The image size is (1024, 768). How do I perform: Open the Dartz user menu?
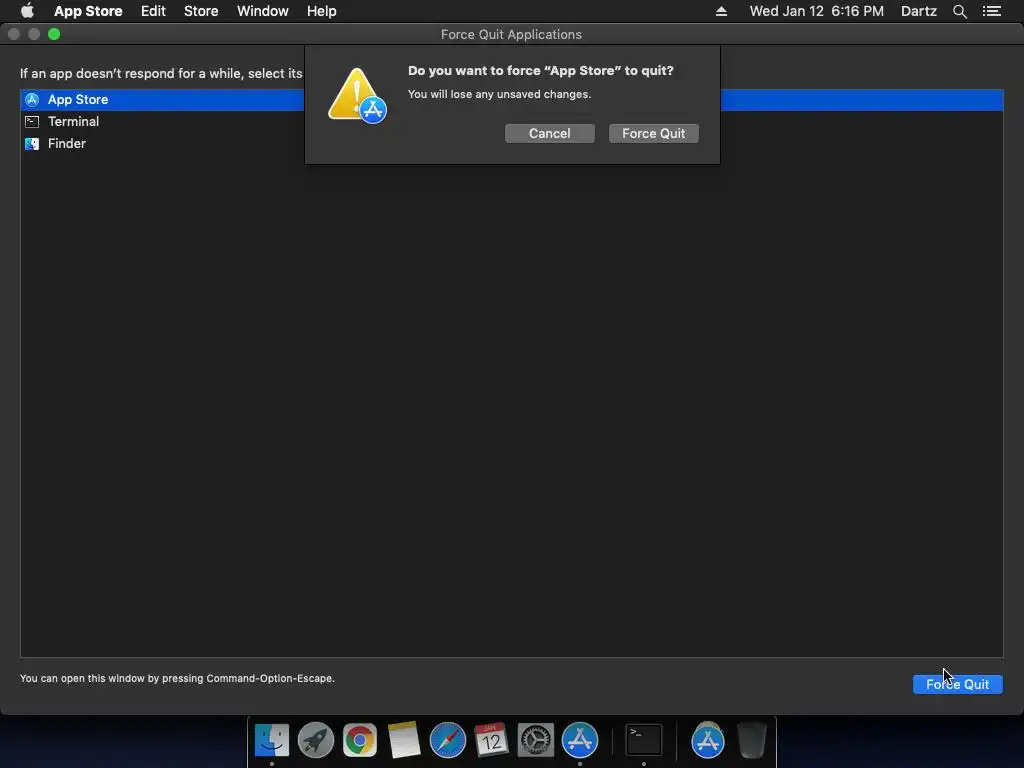coord(918,11)
